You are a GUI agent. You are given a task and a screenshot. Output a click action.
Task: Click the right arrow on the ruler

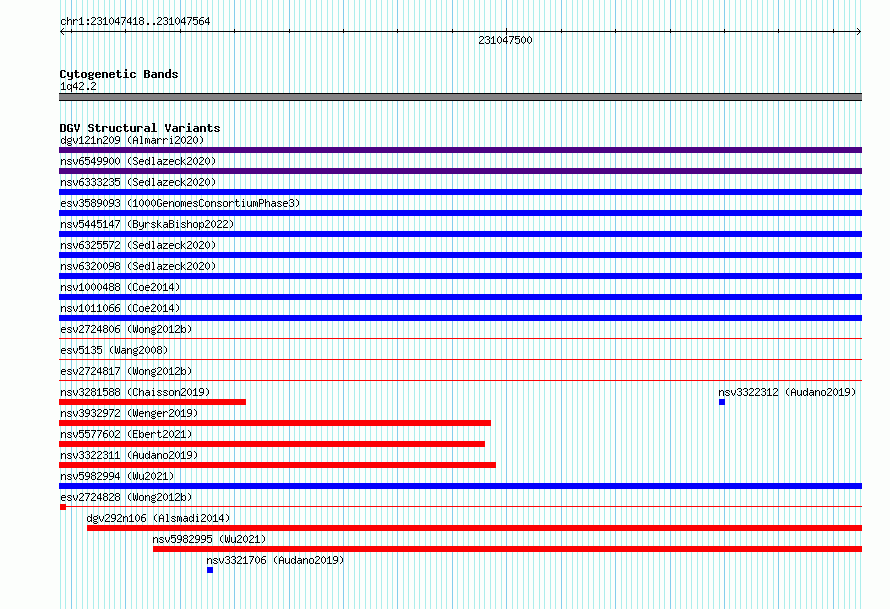pyautogui.click(x=858, y=32)
